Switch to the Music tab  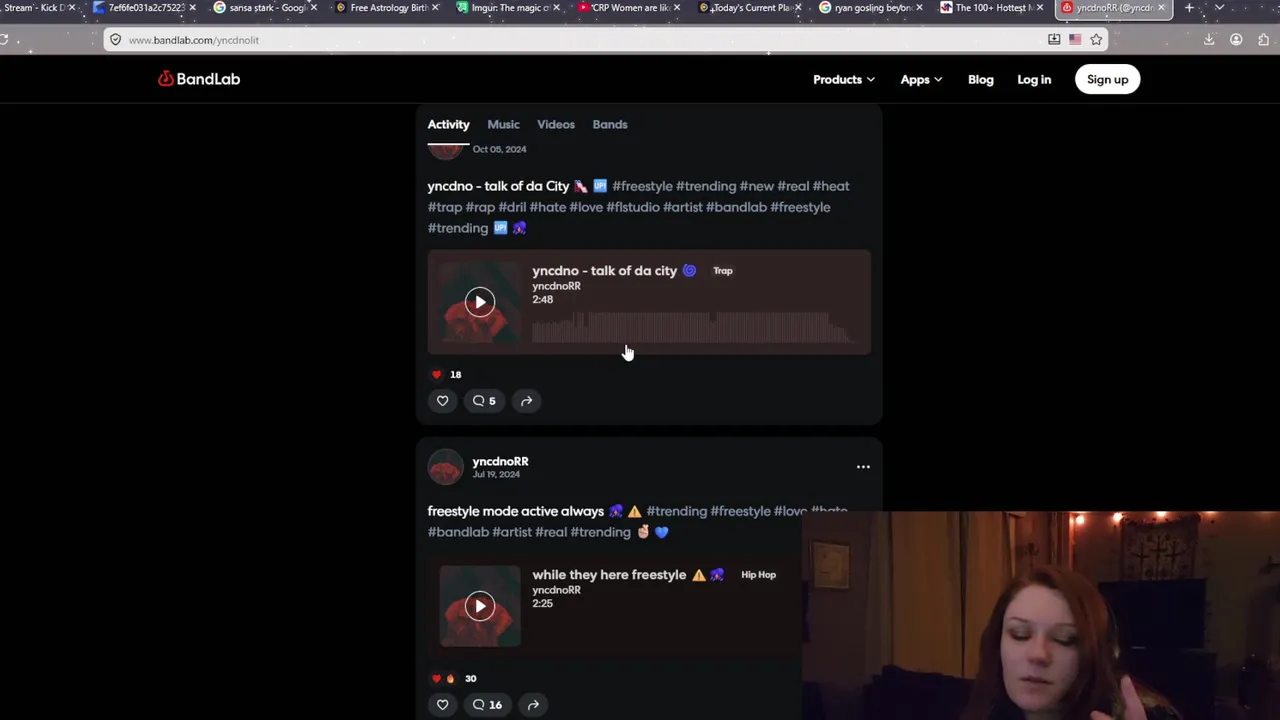(503, 124)
